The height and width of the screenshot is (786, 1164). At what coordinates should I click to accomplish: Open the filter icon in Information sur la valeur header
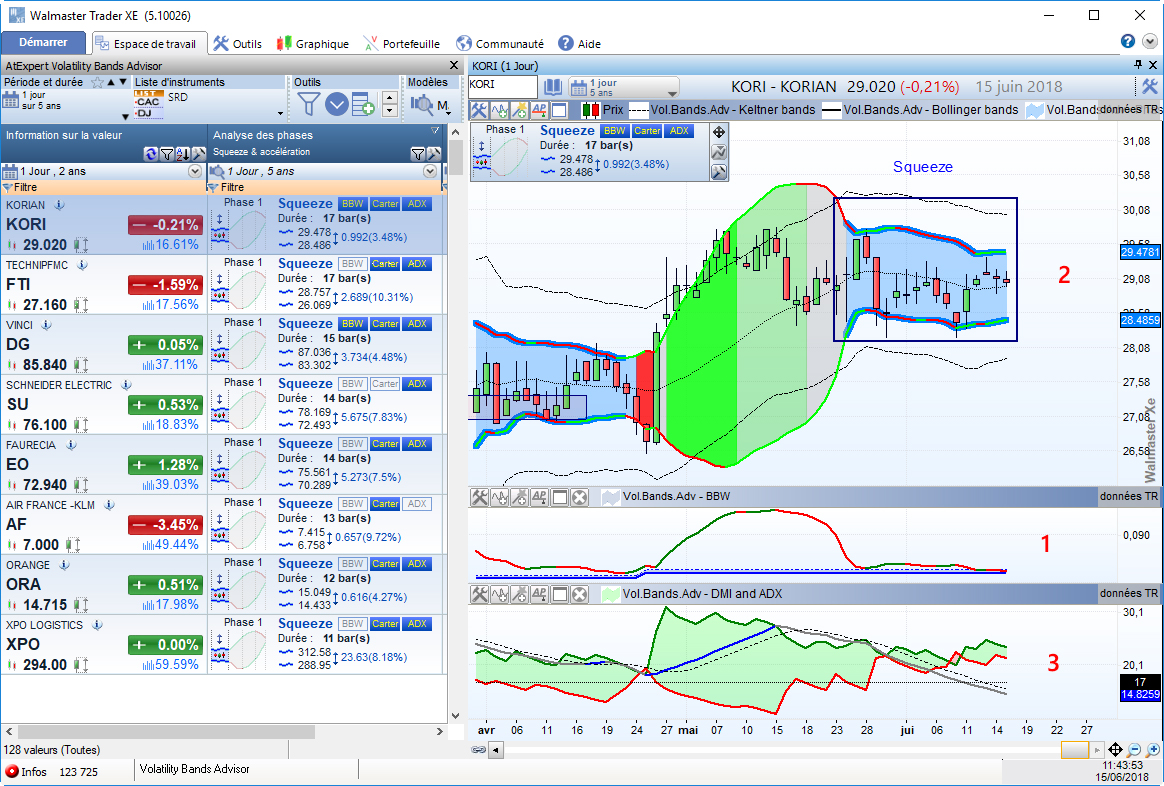coord(167,154)
